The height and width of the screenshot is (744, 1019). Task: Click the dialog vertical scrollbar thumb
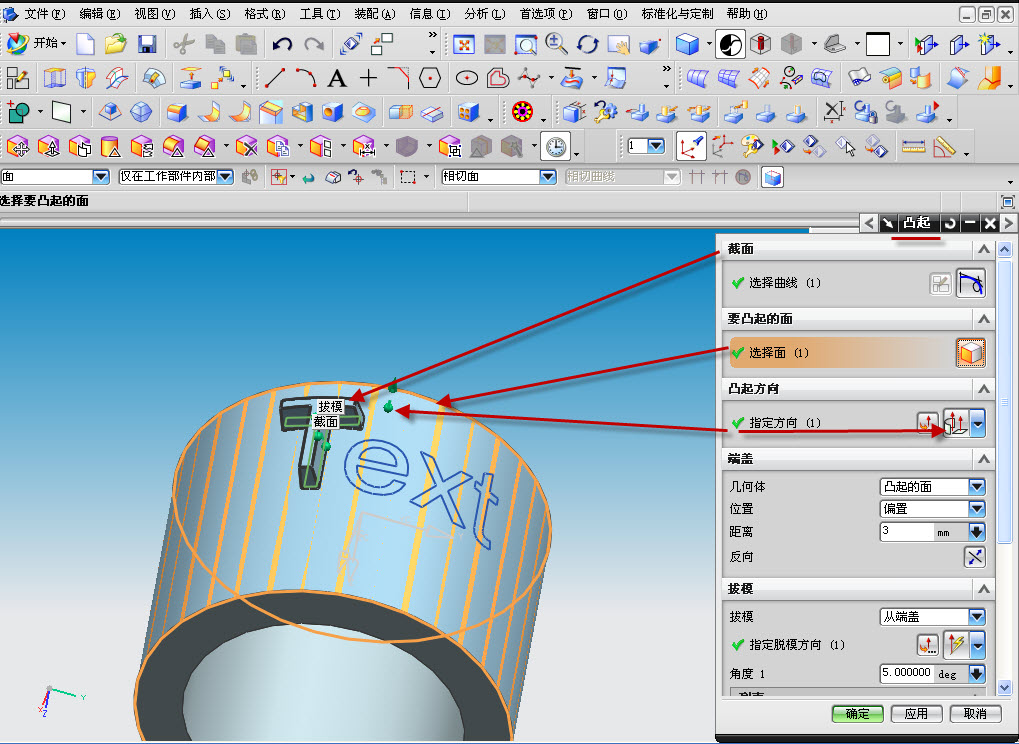click(x=1005, y=400)
